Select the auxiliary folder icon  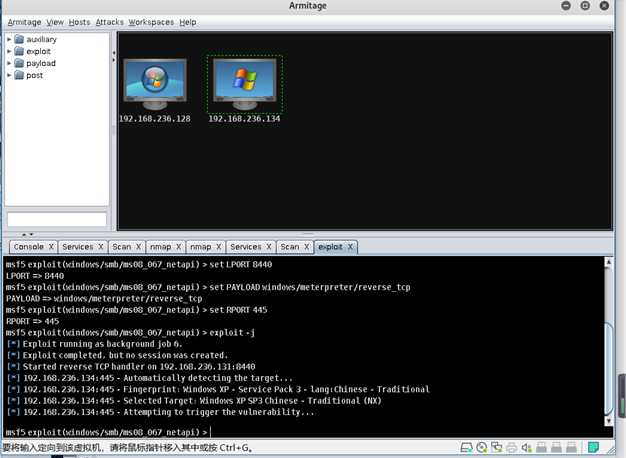pos(19,39)
